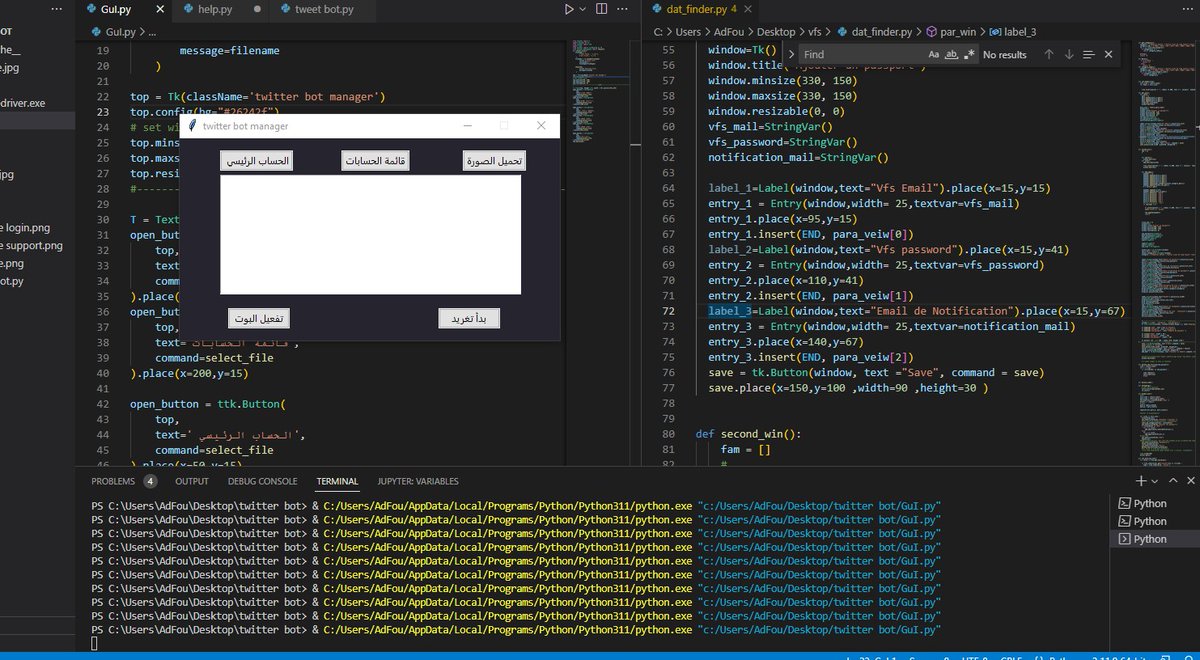Go to previous match arrow

pyautogui.click(x=1049, y=55)
